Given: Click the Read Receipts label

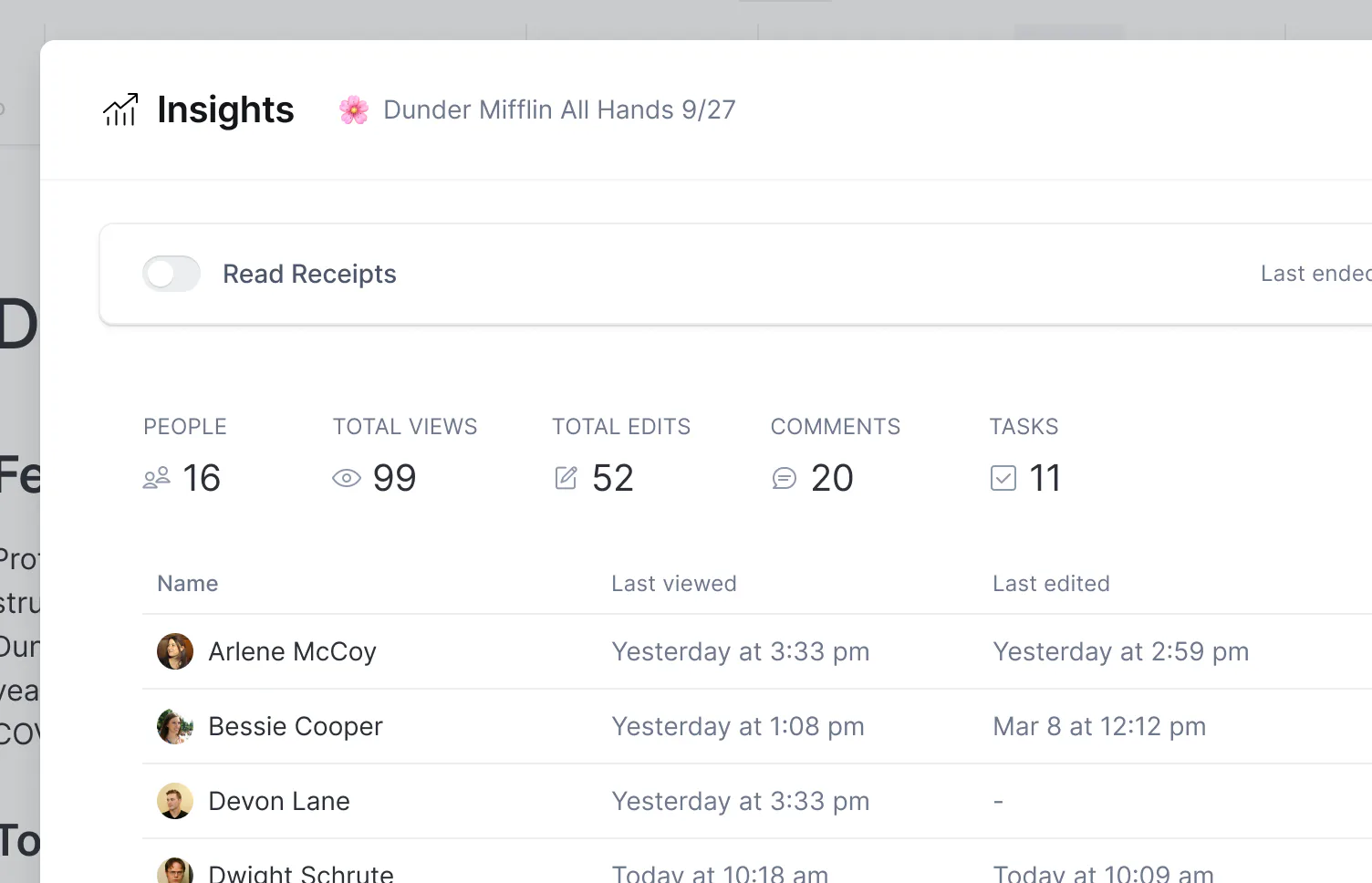Looking at the screenshot, I should pyautogui.click(x=309, y=274).
